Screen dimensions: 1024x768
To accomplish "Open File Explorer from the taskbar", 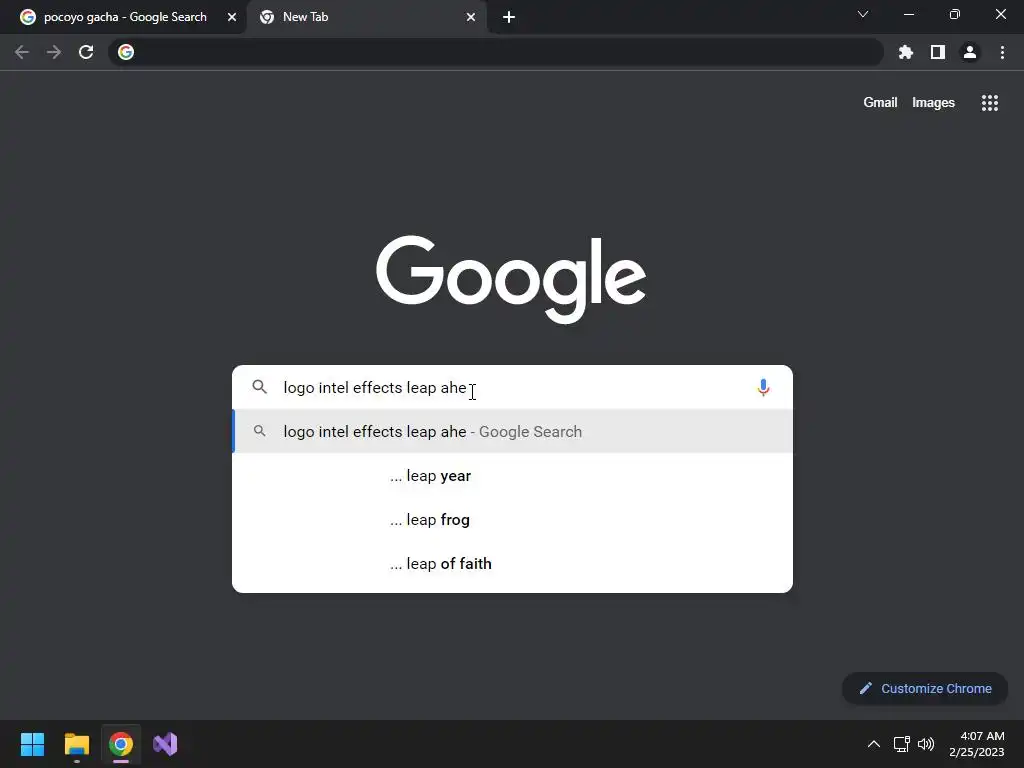I will 76,744.
